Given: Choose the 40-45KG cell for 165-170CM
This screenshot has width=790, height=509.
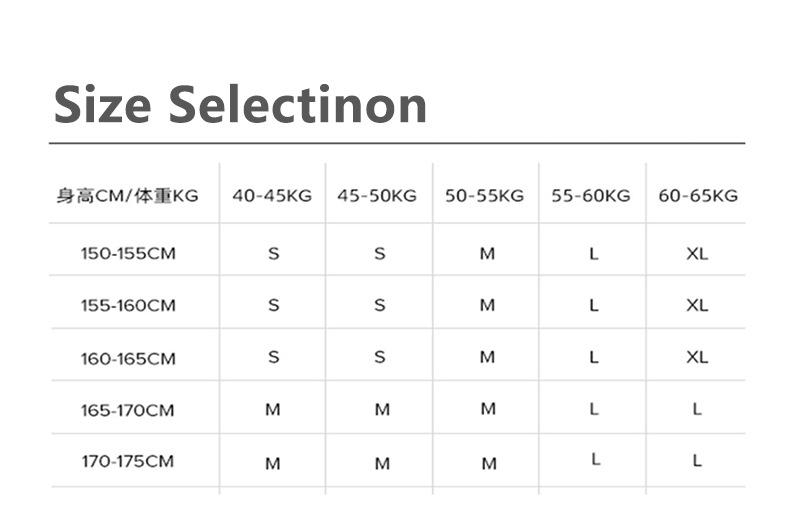Looking at the screenshot, I should click(x=273, y=410).
